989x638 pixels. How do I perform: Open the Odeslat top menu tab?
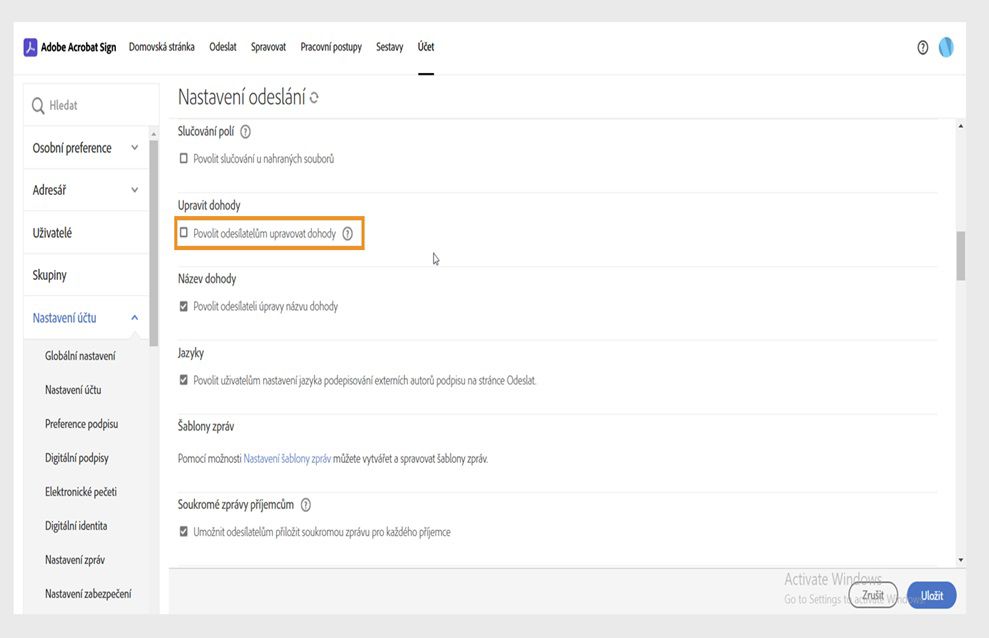(x=223, y=47)
